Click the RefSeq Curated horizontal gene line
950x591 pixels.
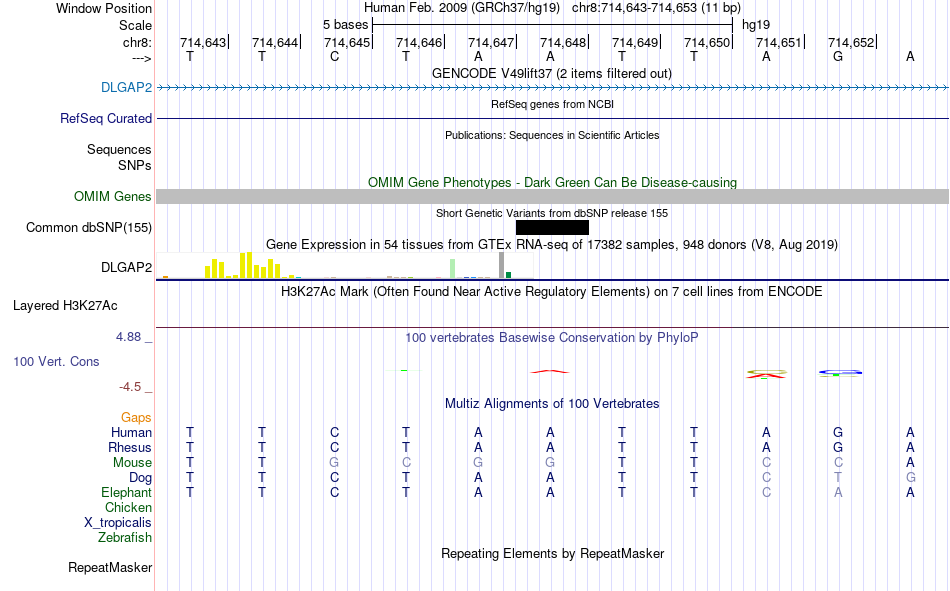(x=553, y=118)
